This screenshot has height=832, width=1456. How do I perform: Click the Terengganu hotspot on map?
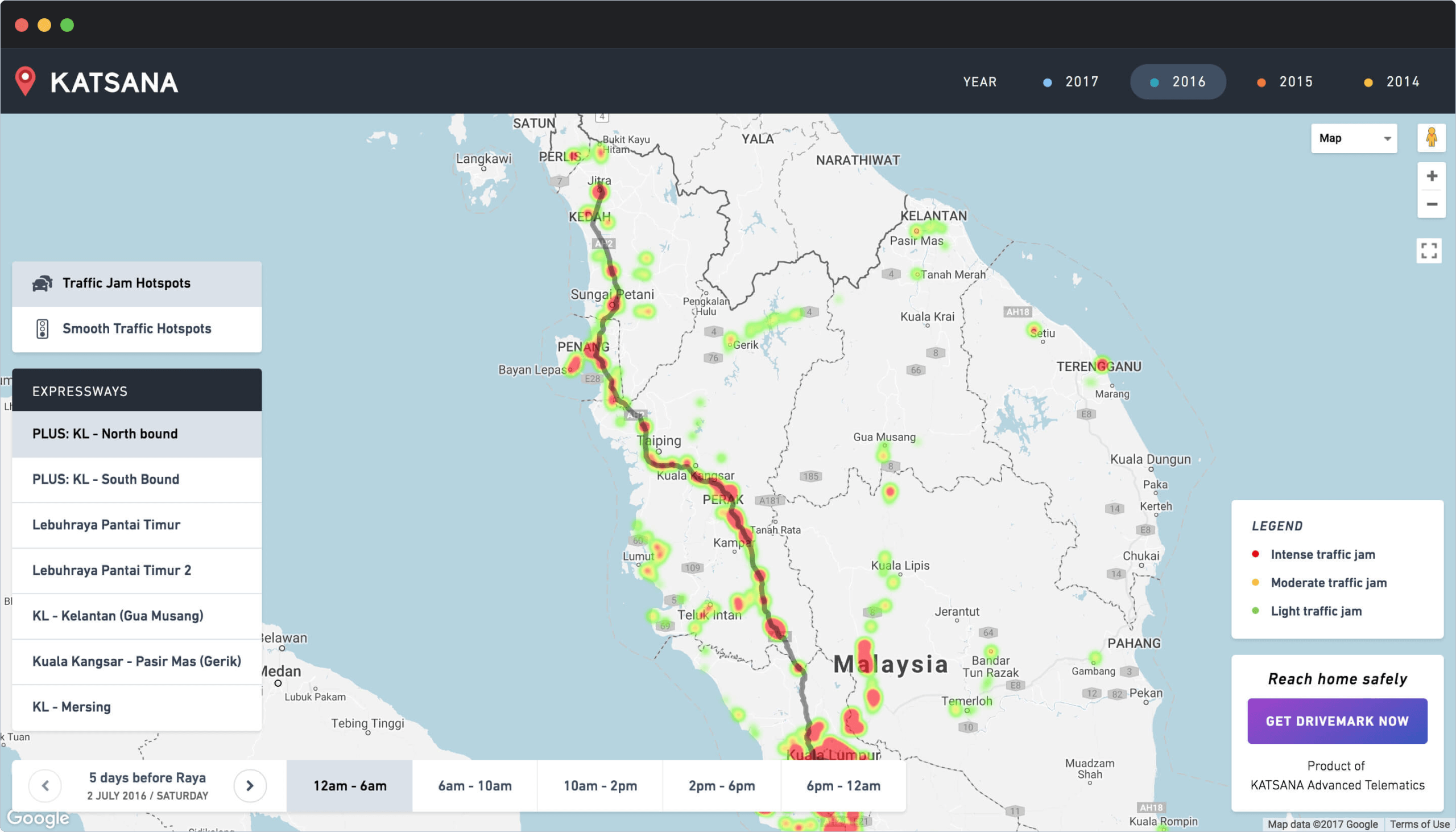point(1103,365)
